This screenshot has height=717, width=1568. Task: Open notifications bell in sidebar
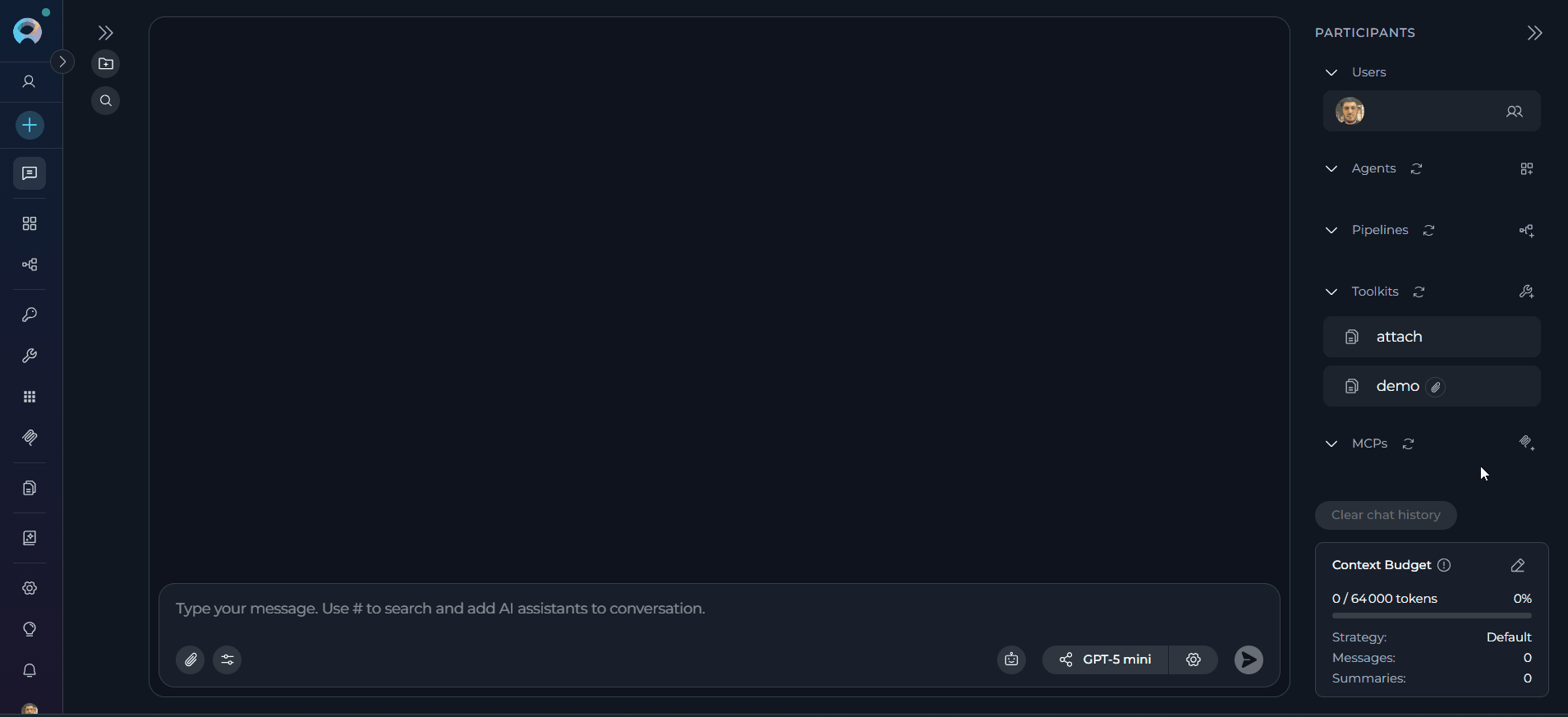pos(30,671)
